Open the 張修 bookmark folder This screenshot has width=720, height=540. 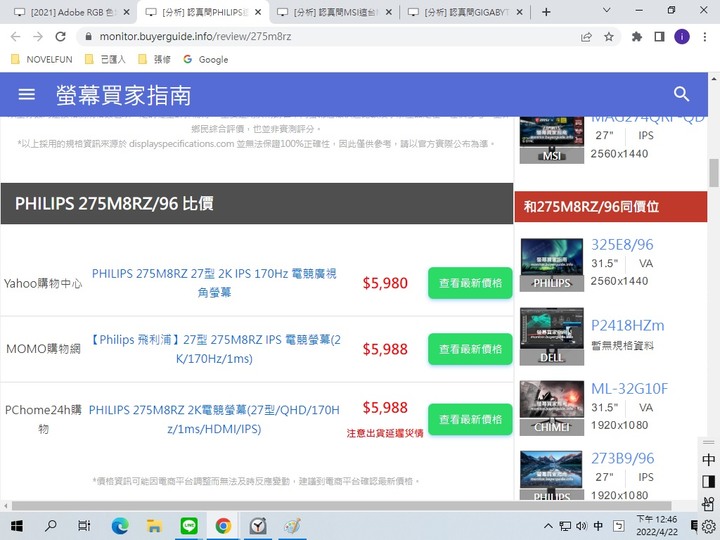(154, 59)
